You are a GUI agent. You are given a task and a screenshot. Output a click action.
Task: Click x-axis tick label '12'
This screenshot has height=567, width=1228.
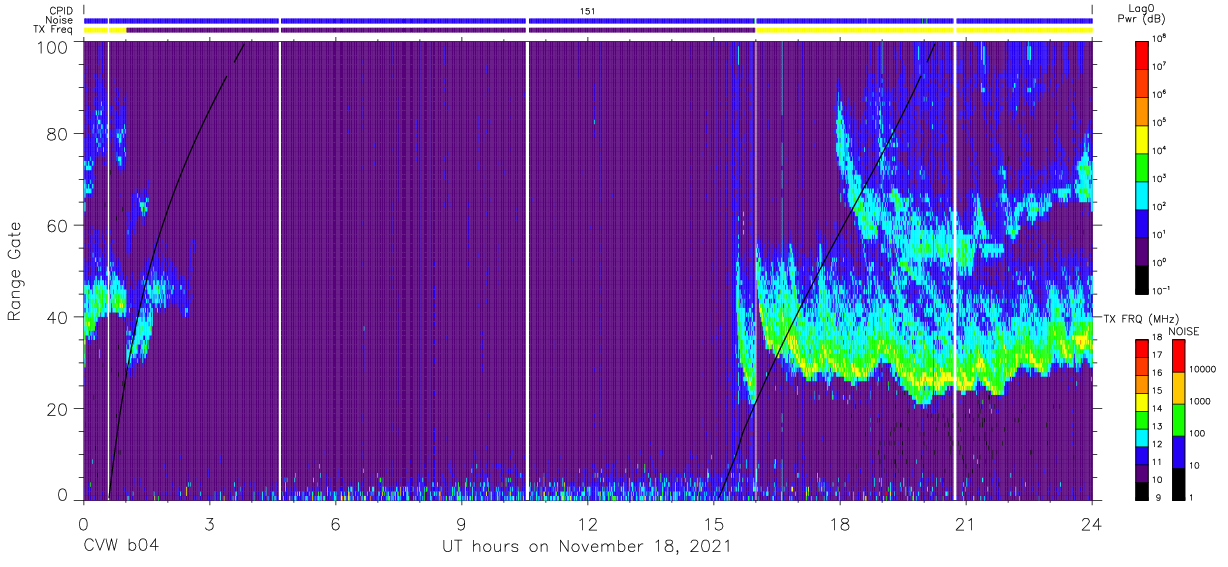pyautogui.click(x=587, y=524)
